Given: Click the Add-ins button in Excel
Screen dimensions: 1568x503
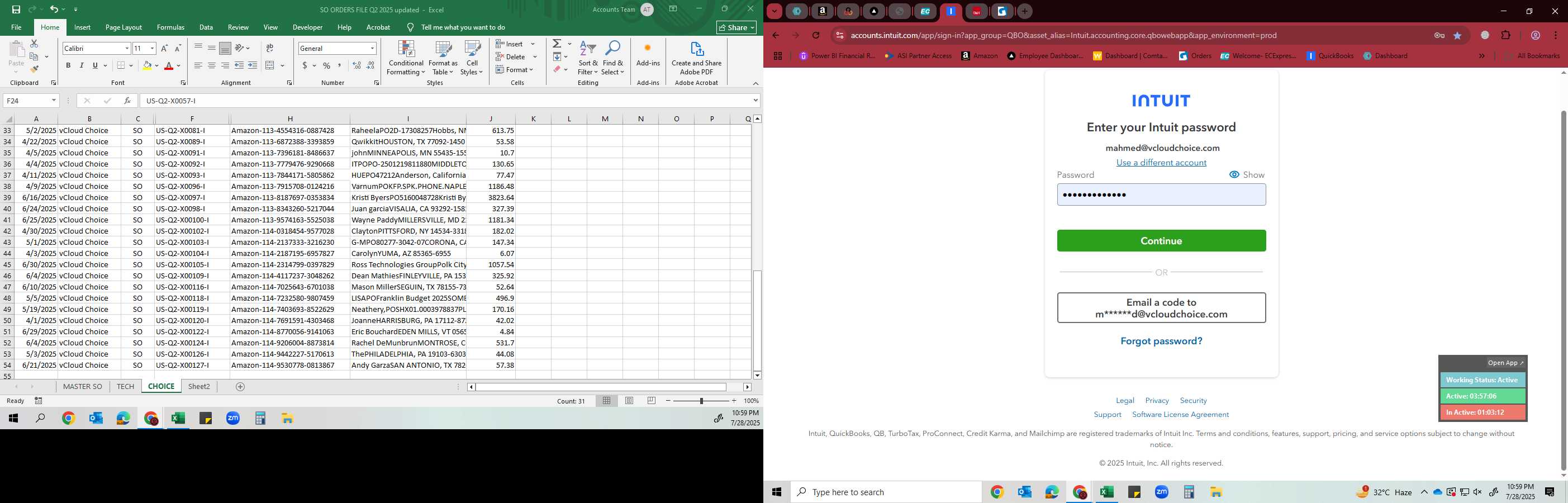Looking at the screenshot, I should (648, 55).
